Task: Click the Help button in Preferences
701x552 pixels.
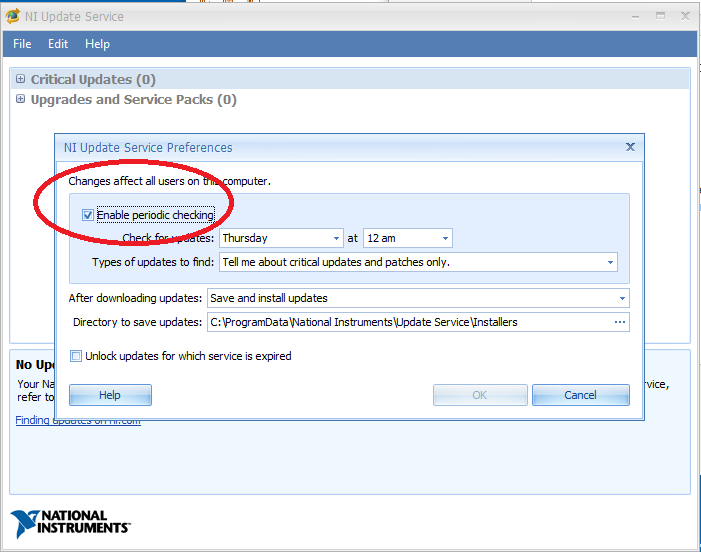Action: click(110, 395)
